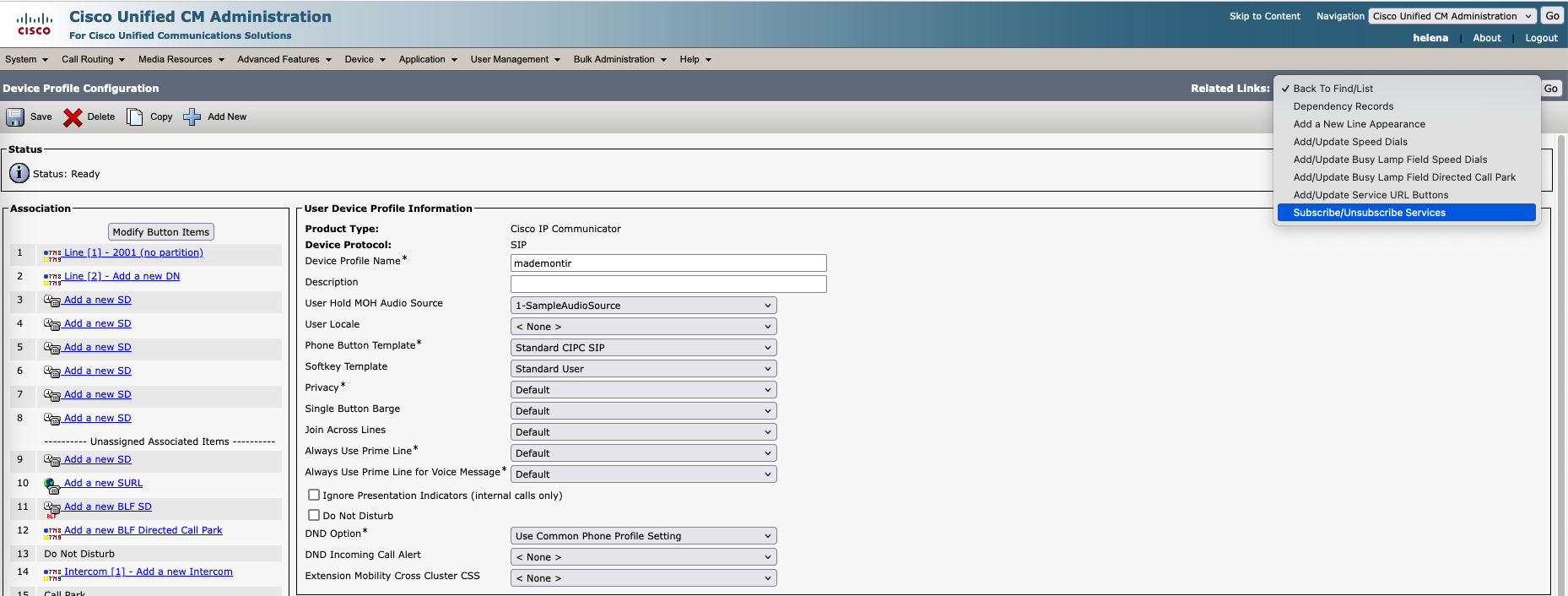Select Subscribe/Unsubscribe Services from Related Links
Image resolution: width=1568 pixels, height=596 pixels.
(1369, 213)
